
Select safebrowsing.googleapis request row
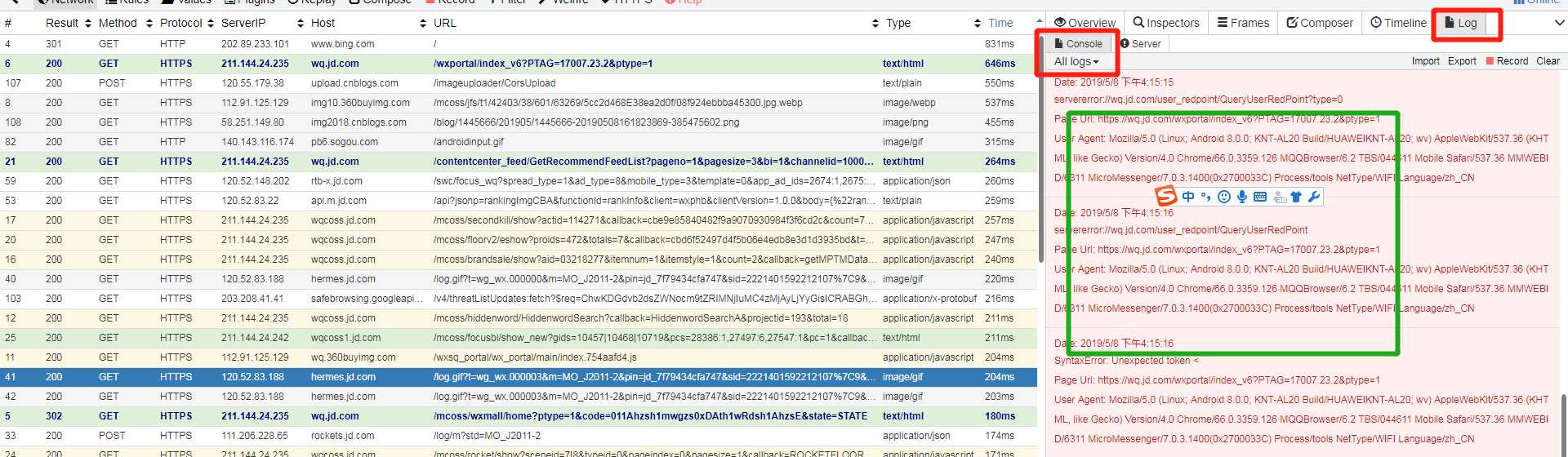(519, 299)
